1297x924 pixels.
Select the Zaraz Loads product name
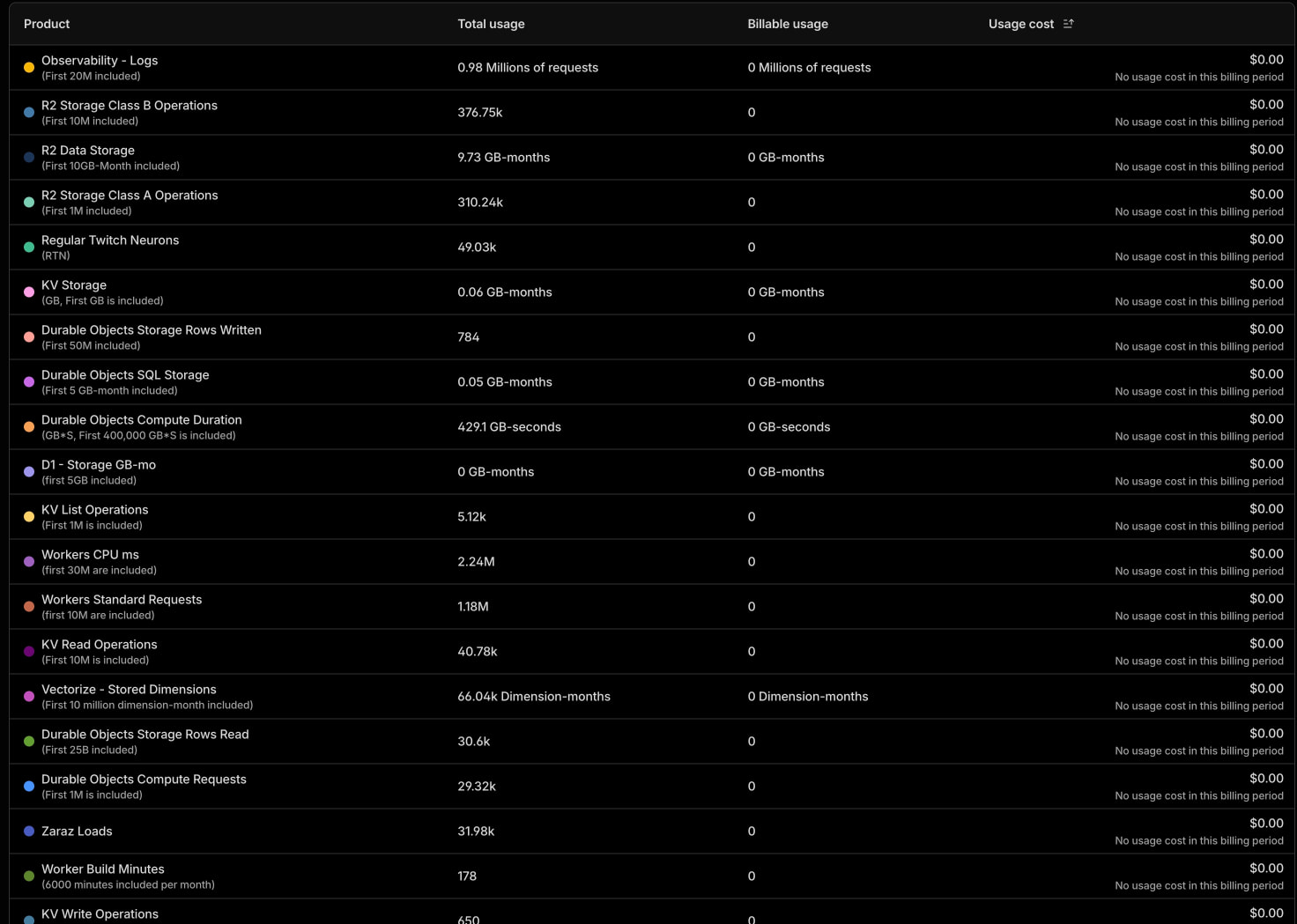click(77, 832)
